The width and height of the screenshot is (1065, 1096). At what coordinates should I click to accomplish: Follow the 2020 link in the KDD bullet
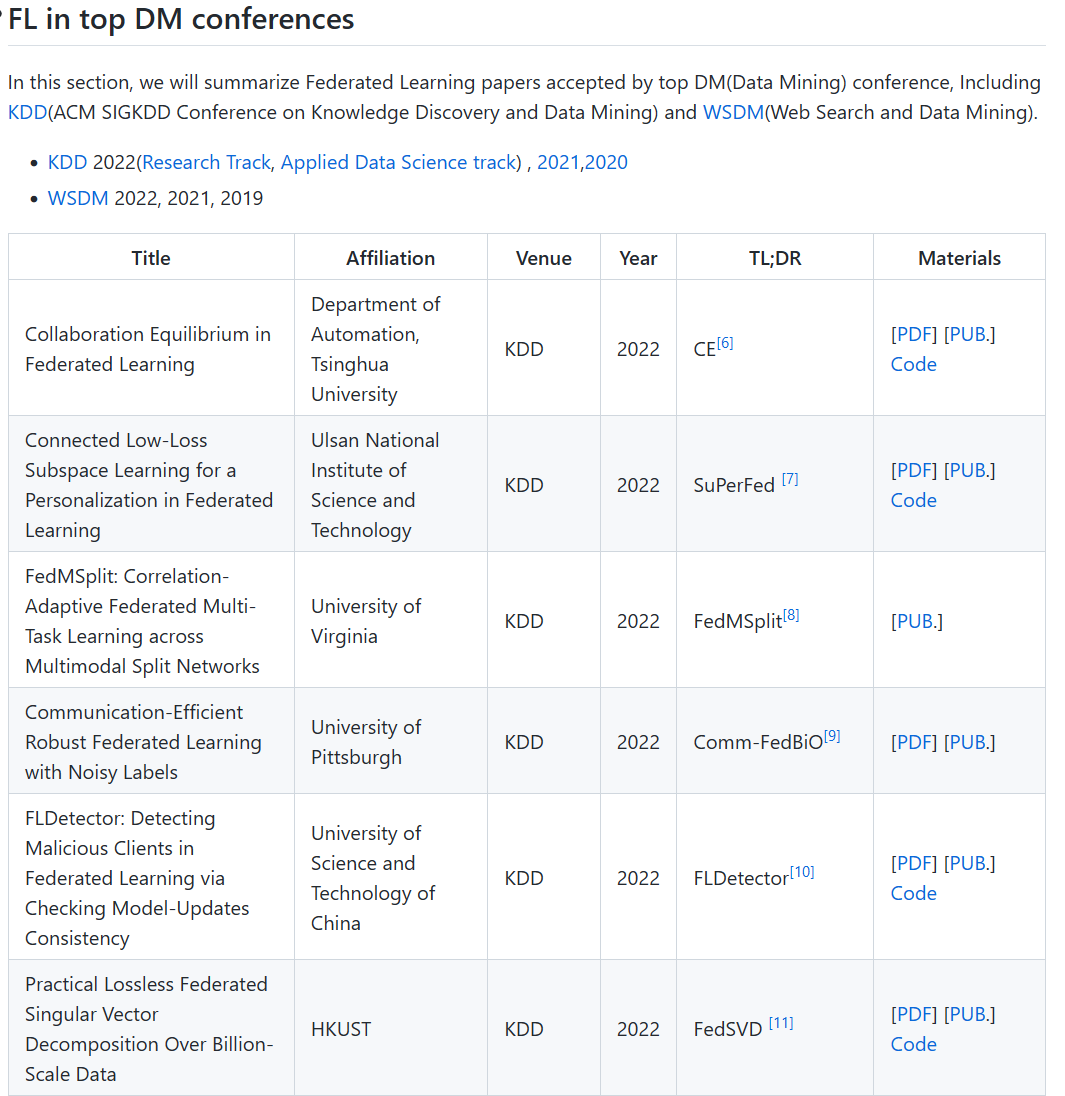(606, 162)
